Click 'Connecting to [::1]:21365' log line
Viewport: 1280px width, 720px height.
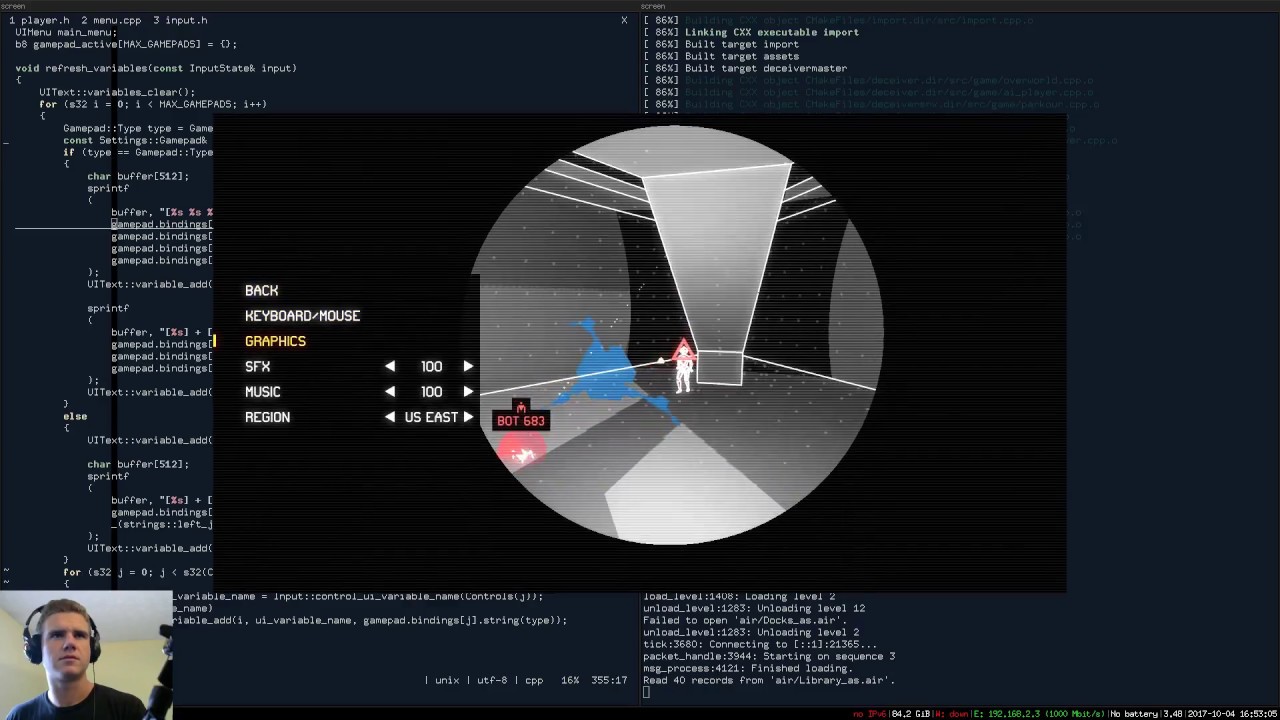(760, 644)
